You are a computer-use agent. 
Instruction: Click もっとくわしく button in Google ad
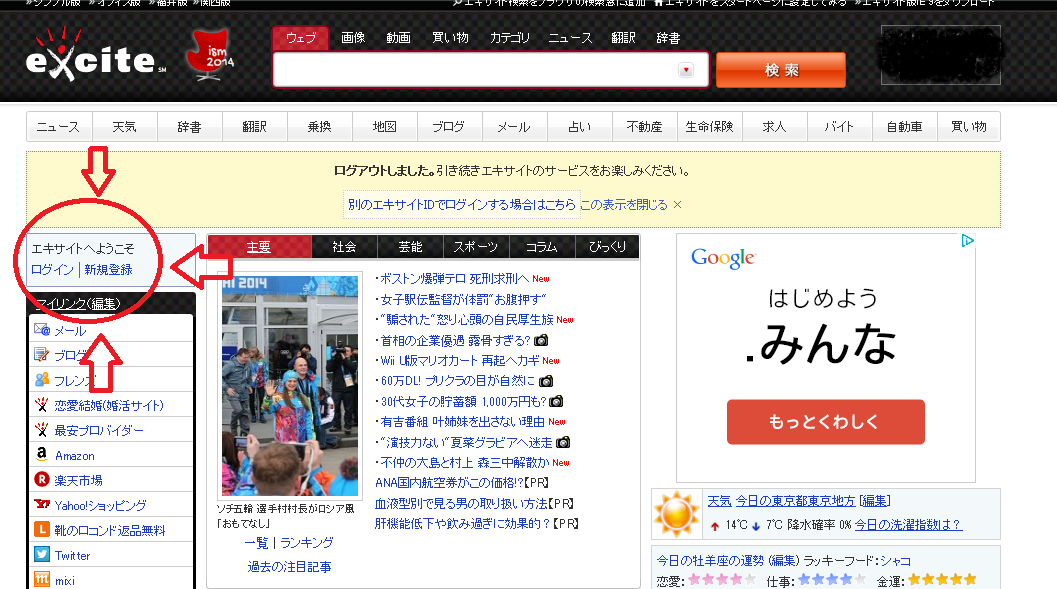click(x=825, y=422)
